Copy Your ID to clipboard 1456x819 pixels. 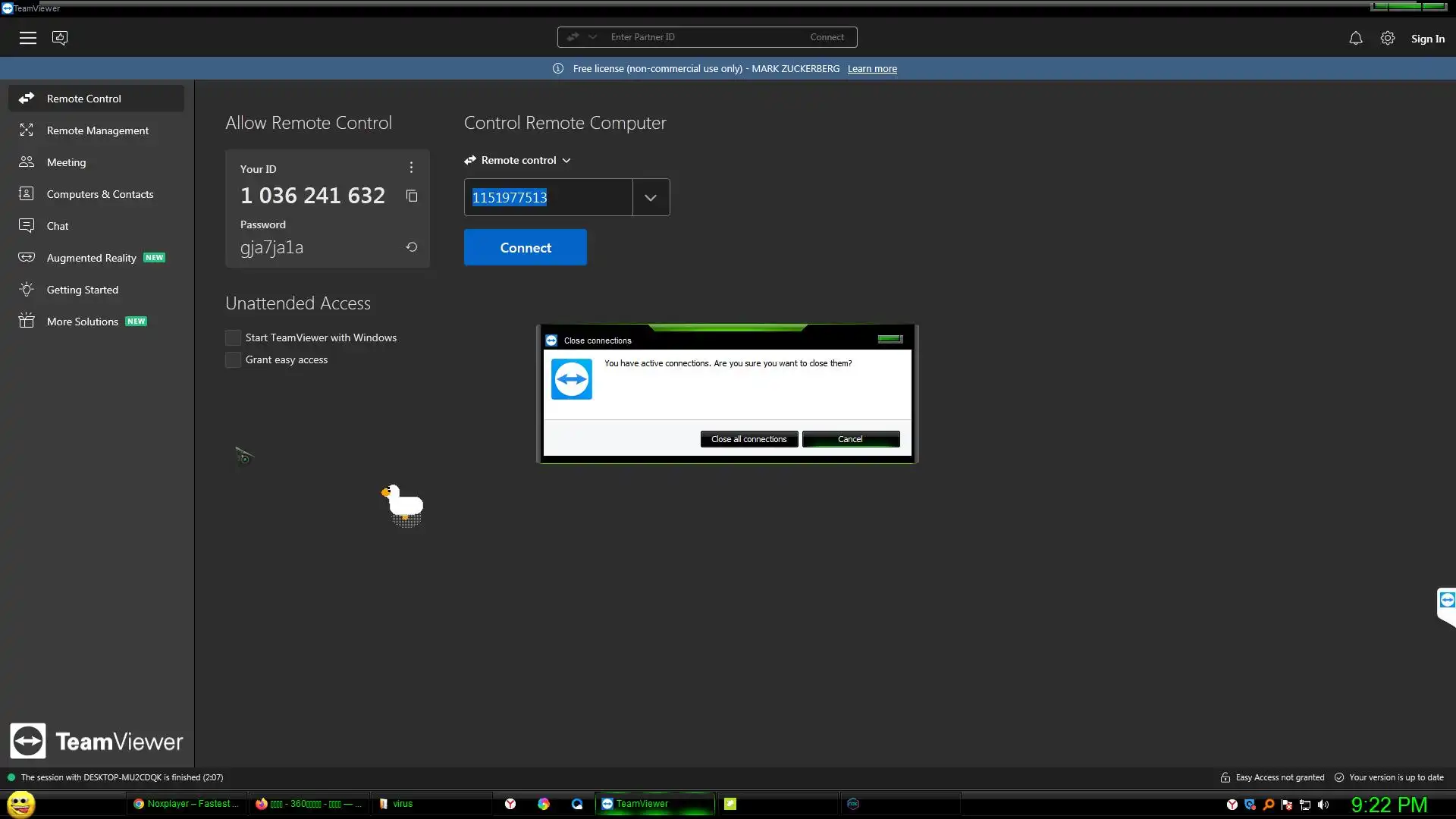(412, 196)
